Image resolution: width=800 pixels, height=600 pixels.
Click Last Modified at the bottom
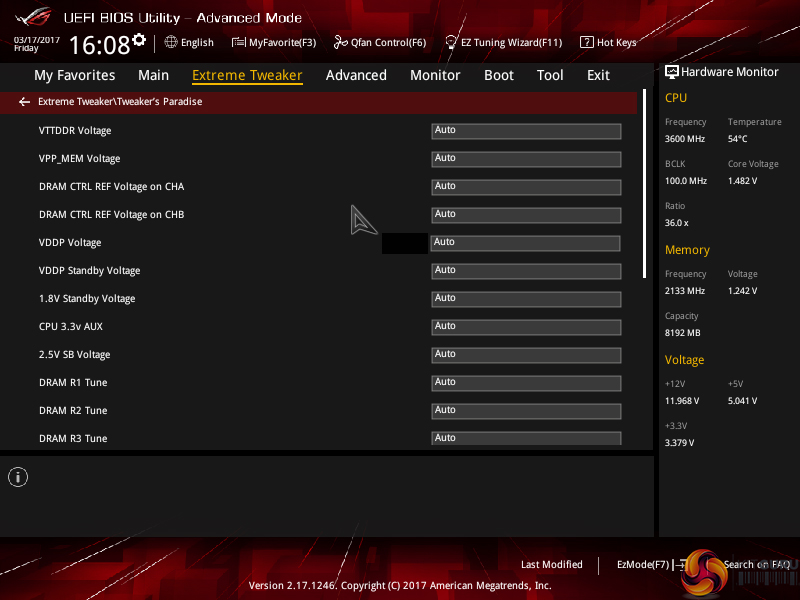(552, 564)
